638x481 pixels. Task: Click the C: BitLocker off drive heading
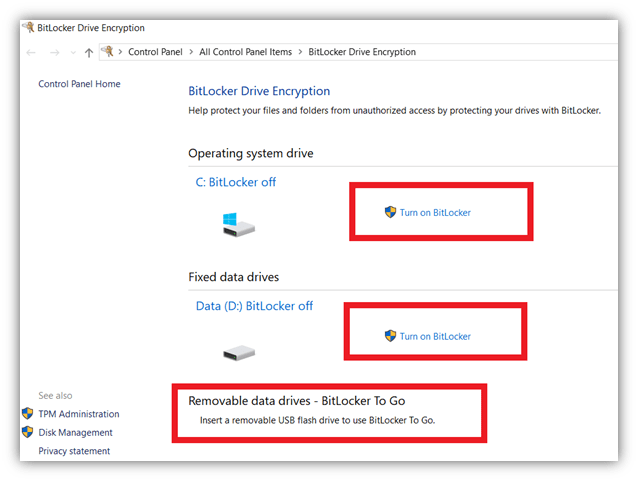coord(236,182)
